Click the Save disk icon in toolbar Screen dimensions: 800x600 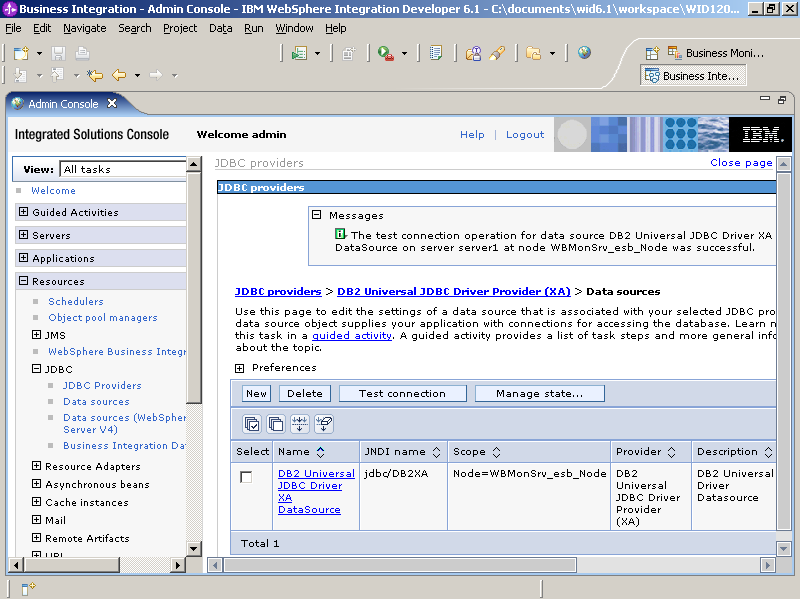[x=58, y=53]
